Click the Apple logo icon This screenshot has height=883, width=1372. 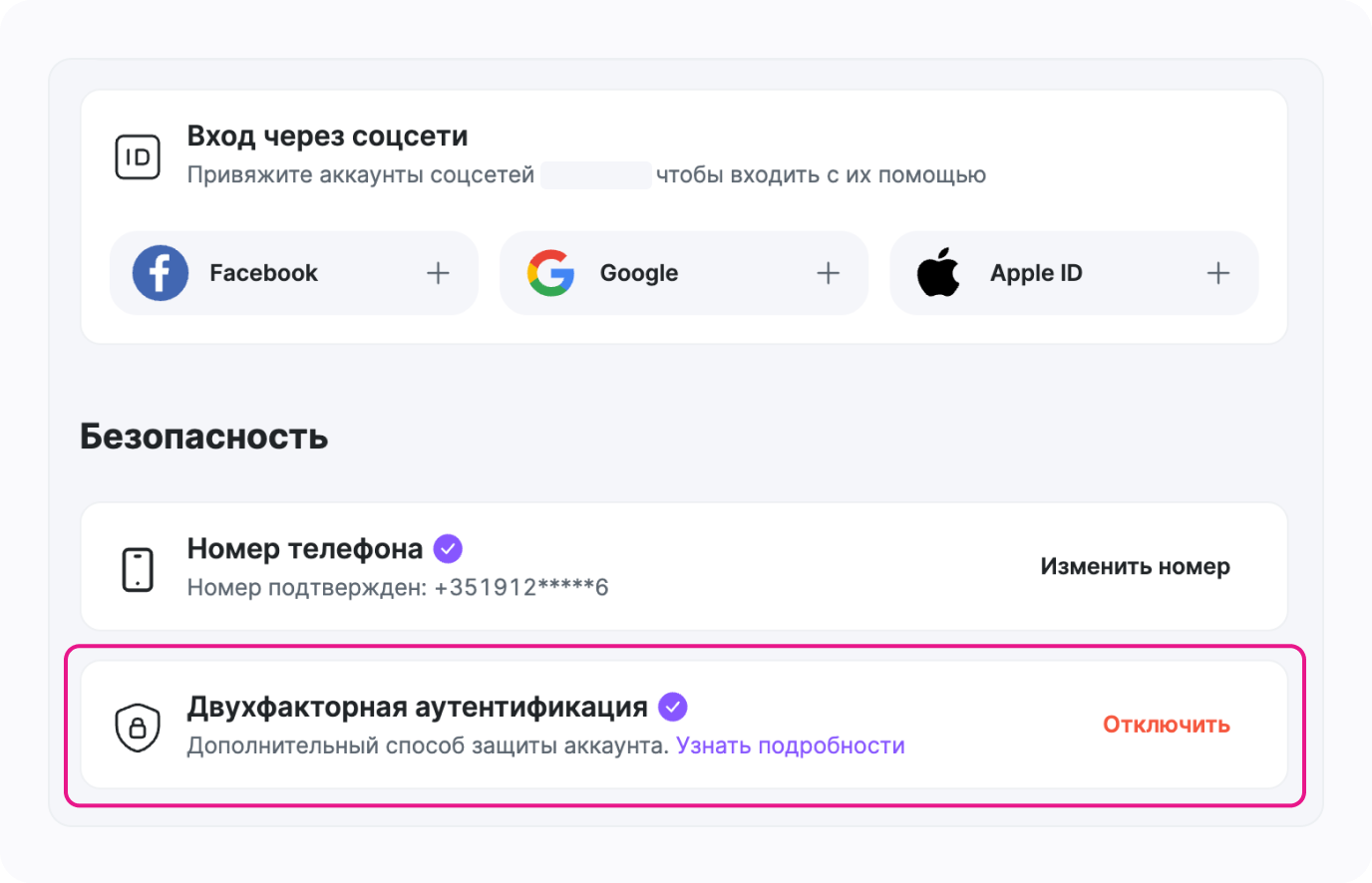point(938,273)
